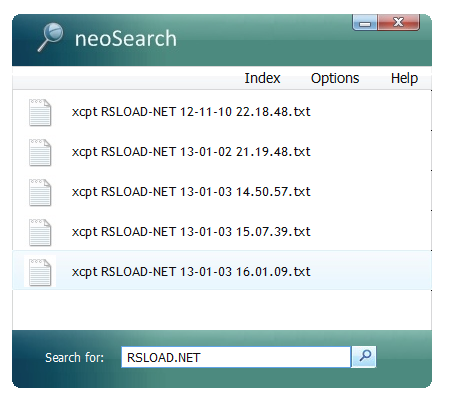Image resolution: width=452 pixels, height=403 pixels.
Task: Click file icon for 16.01.09.txt result
Action: [40, 272]
